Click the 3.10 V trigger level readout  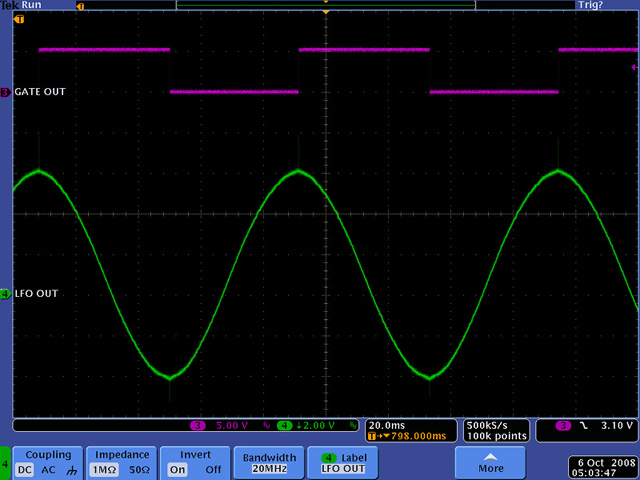[x=617, y=426]
